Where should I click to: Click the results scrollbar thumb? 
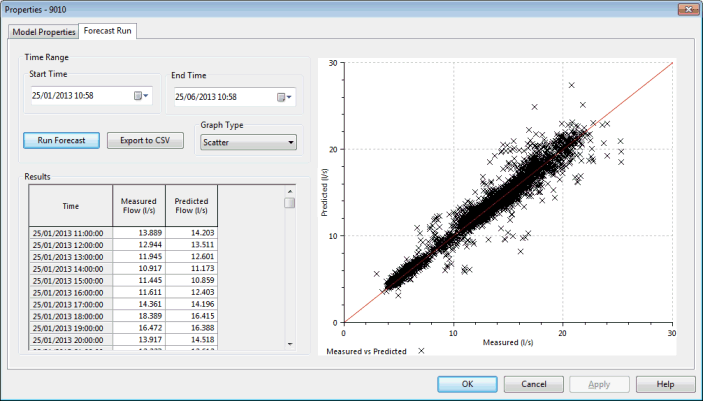pyautogui.click(x=290, y=203)
